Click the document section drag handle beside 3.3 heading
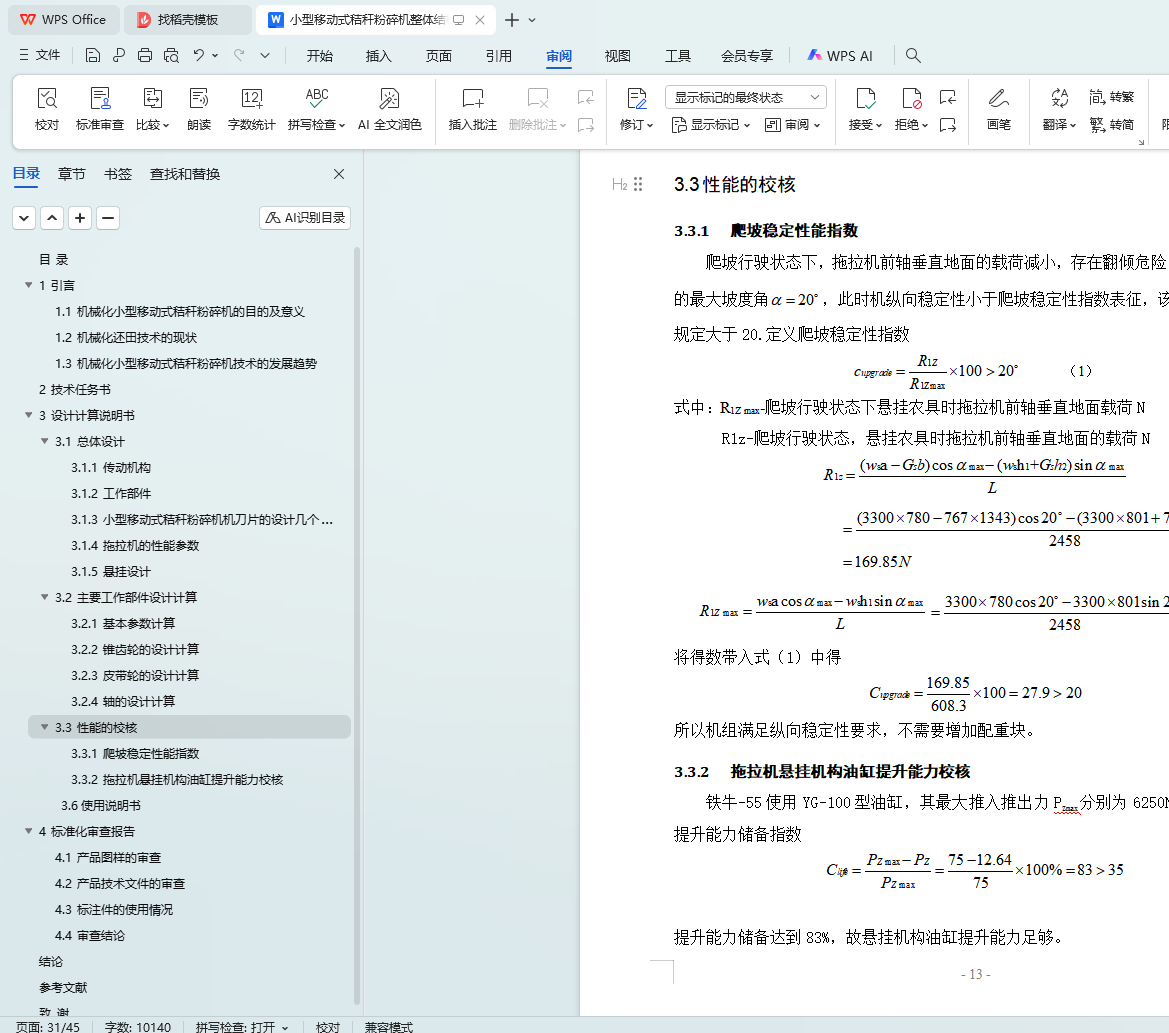The width and height of the screenshot is (1169, 1033). [638, 184]
